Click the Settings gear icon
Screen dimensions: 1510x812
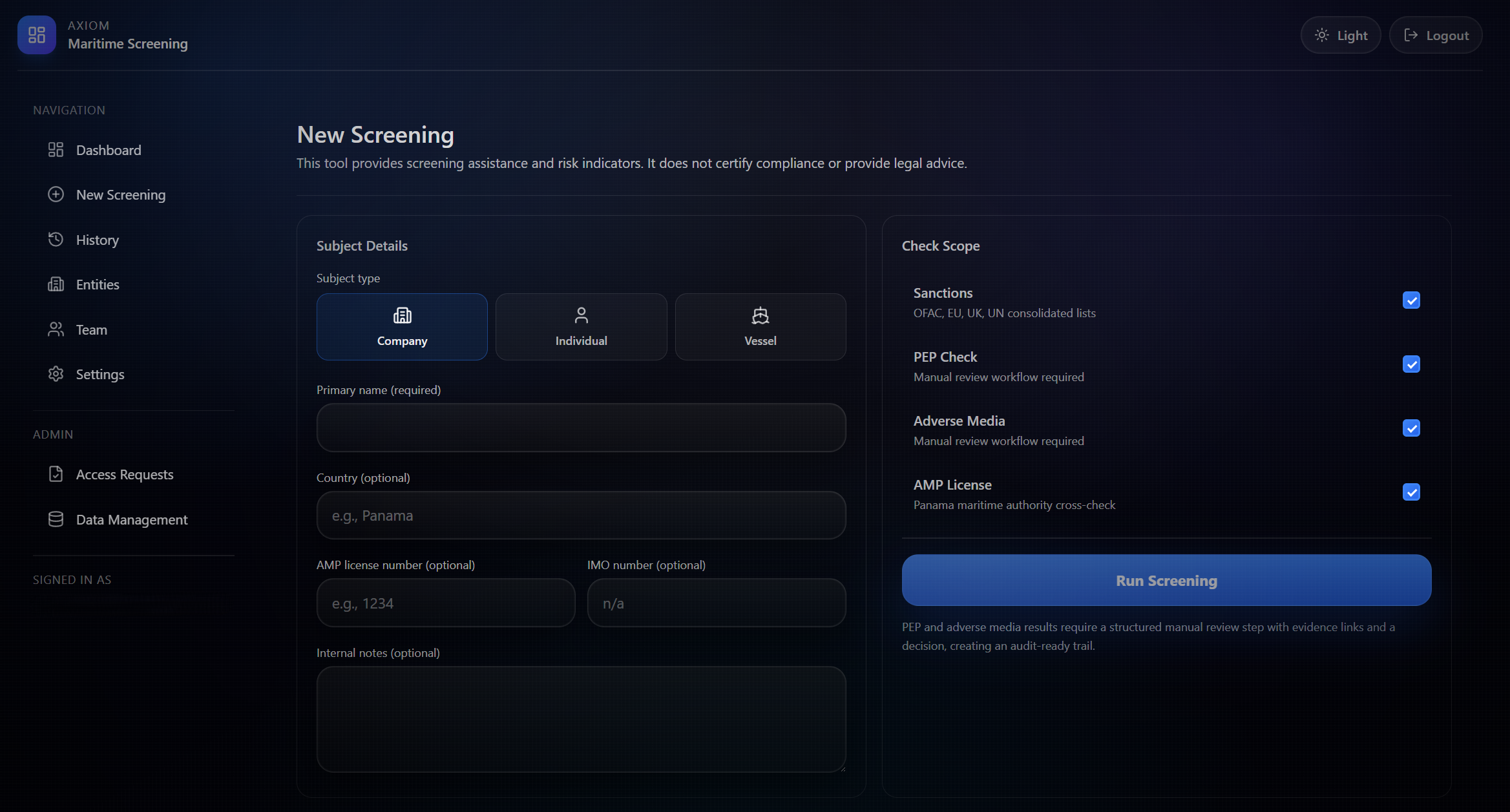56,374
